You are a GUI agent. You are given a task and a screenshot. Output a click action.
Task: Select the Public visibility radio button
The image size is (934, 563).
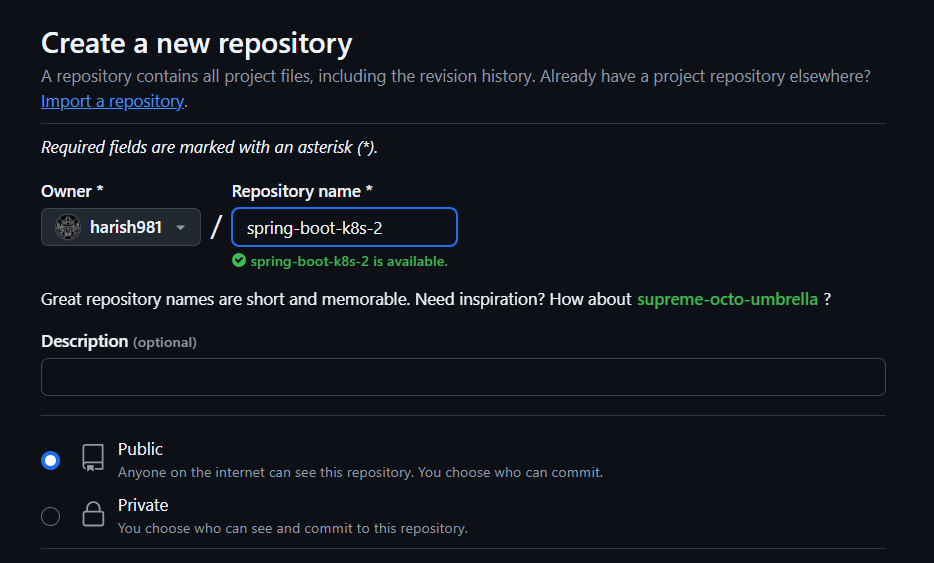pos(50,460)
